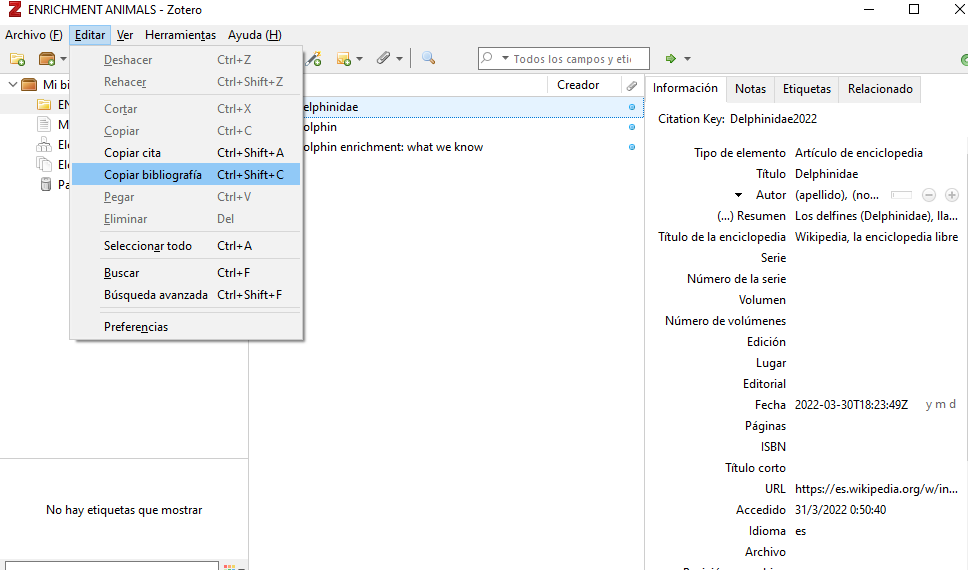Open the New Library box icon
Screen dimensions: 968x570
point(47,59)
